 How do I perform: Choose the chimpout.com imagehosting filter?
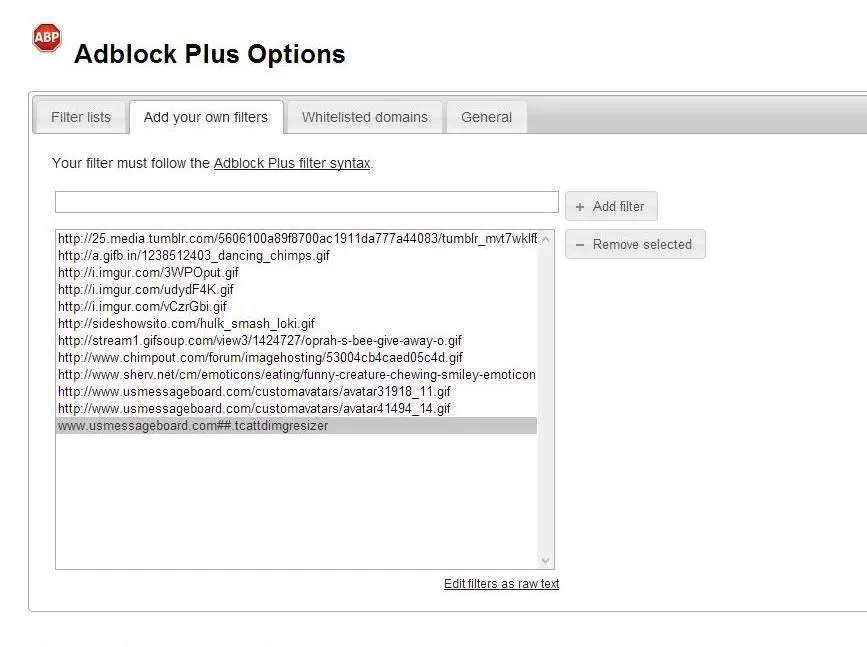pyautogui.click(x=260, y=357)
